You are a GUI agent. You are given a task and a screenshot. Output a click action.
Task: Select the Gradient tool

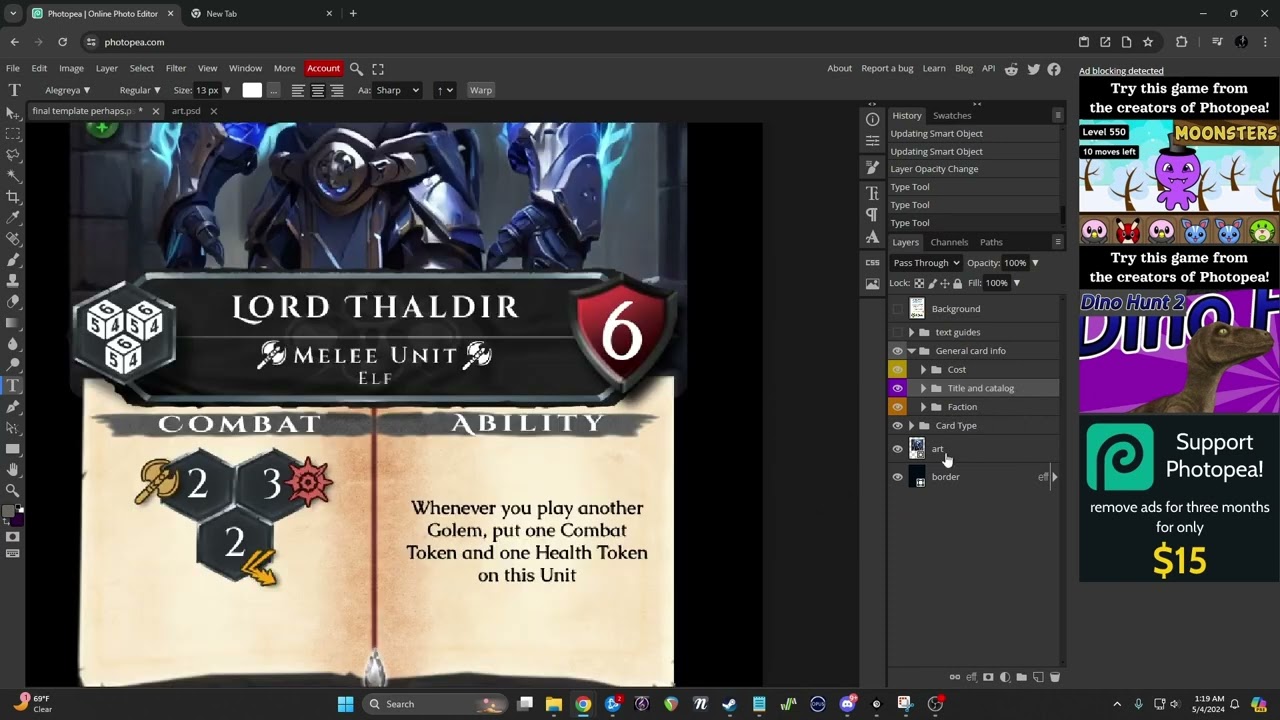(x=13, y=322)
